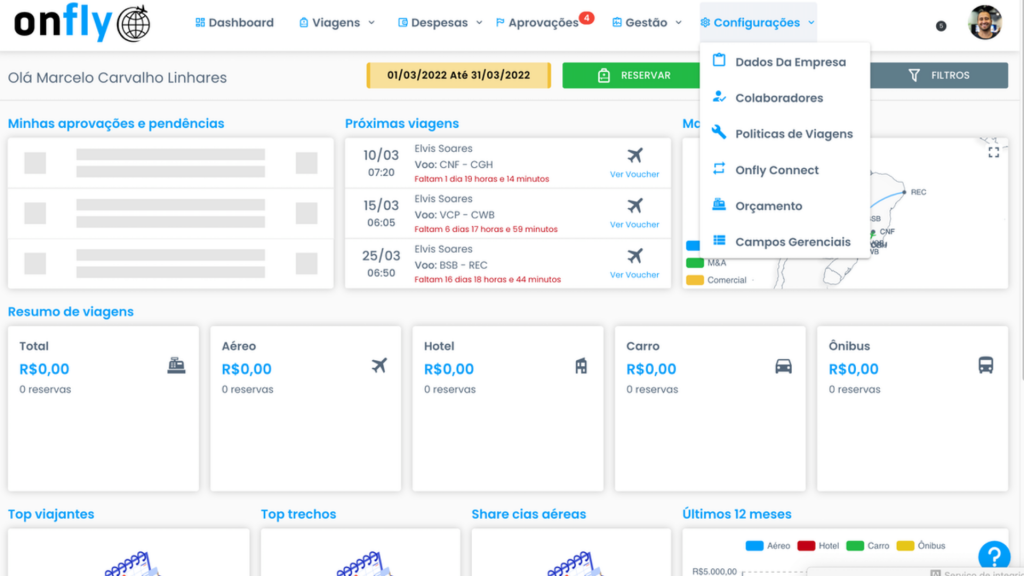The width and height of the screenshot is (1024, 576).
Task: Click the date range field 01/03/2022 Até 31/03/2022
Action: click(x=458, y=75)
